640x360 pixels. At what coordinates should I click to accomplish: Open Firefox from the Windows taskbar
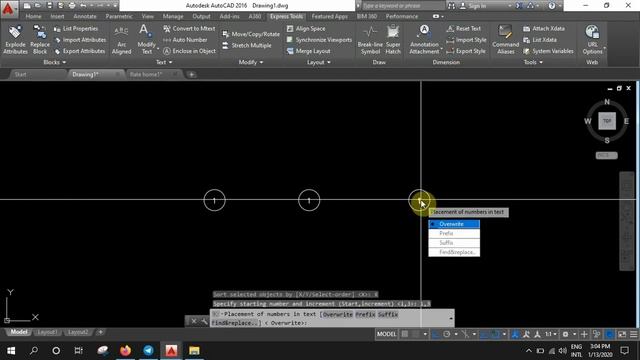[x=125, y=351]
